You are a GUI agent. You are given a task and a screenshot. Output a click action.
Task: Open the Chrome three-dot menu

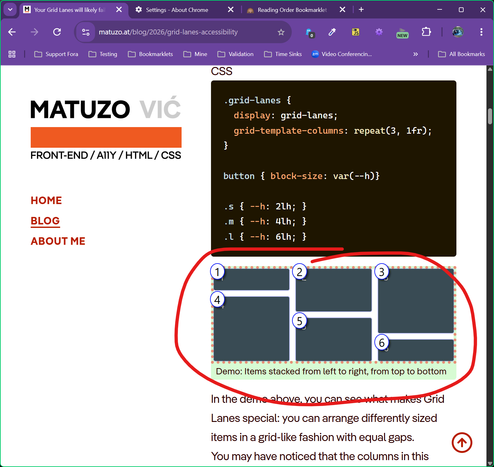pyautogui.click(x=481, y=32)
